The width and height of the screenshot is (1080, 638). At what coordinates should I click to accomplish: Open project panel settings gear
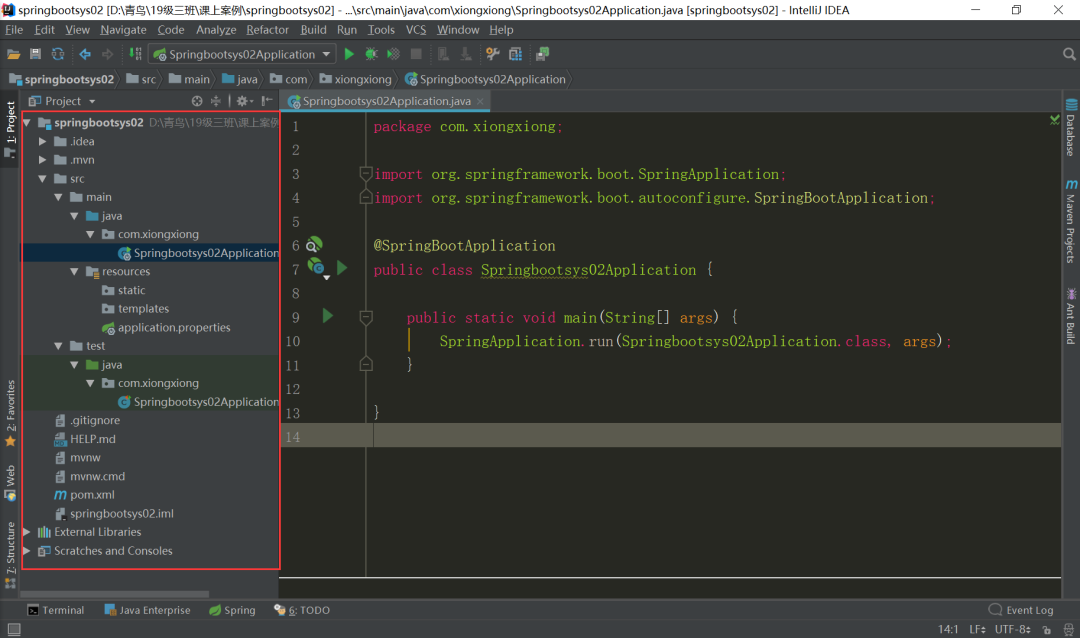point(242,101)
